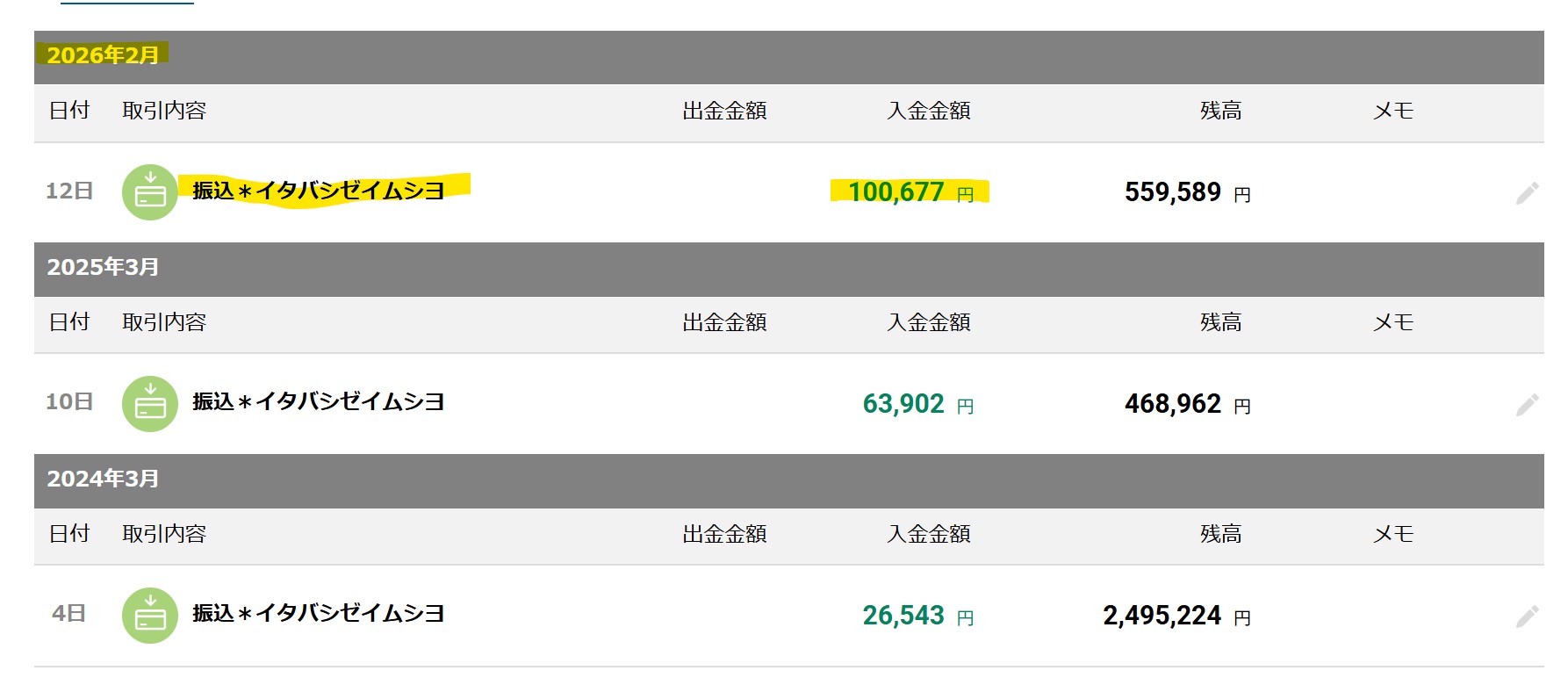The image size is (1568, 685).
Task: Click the deposit icon on the 4日 transaction
Action: (150, 616)
